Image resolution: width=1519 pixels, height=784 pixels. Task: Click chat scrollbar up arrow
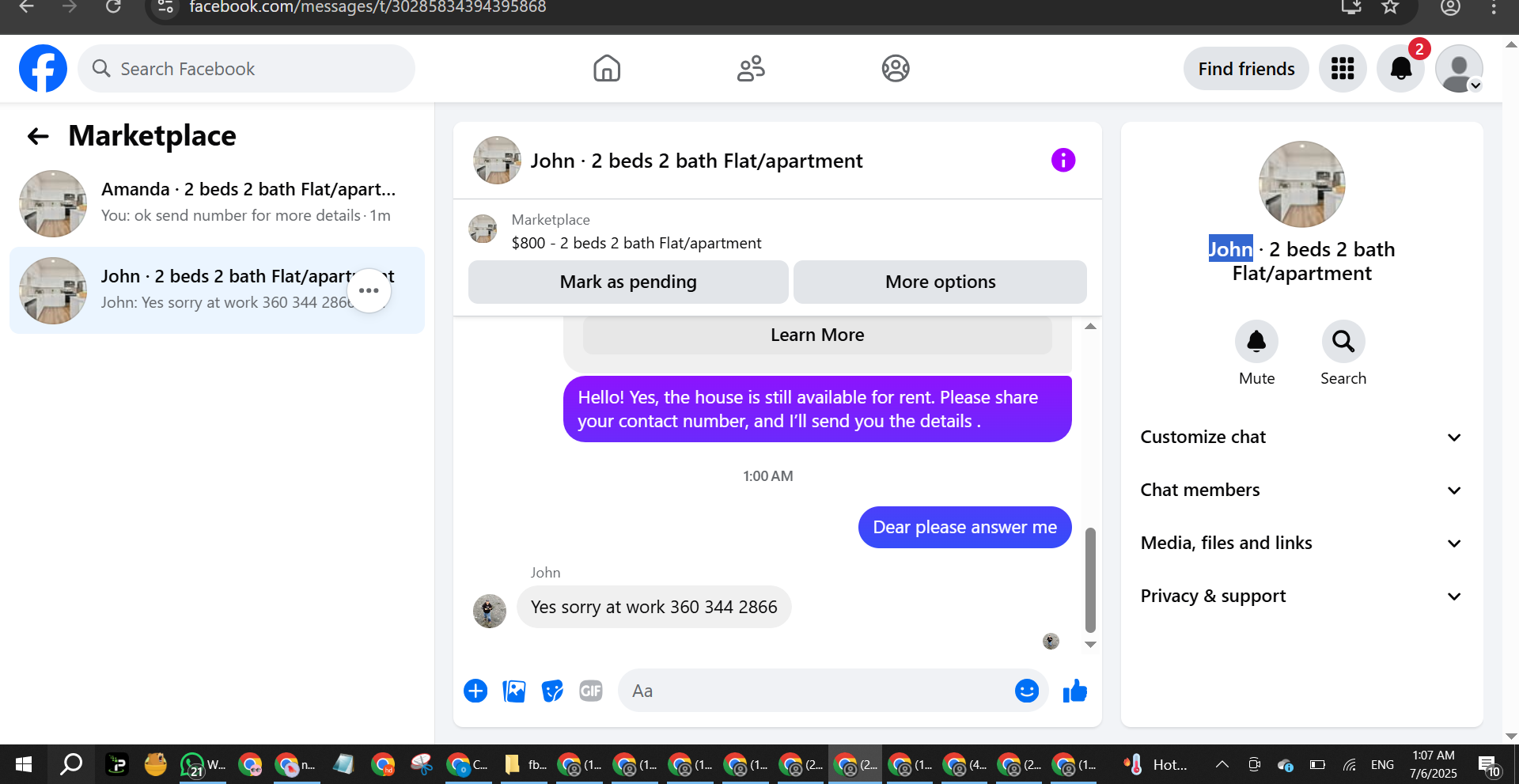click(1090, 326)
